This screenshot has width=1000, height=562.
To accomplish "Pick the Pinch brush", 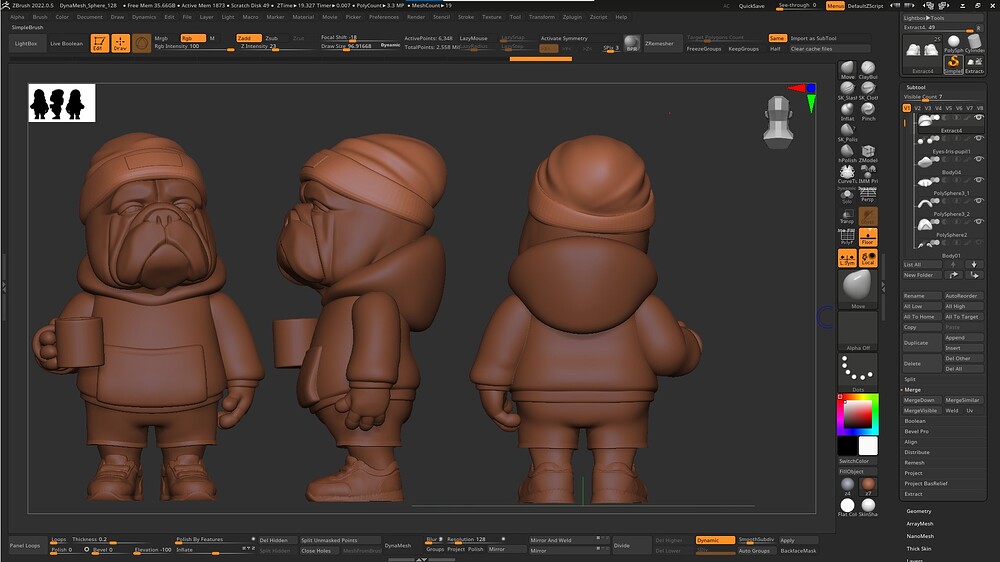I will click(x=868, y=111).
